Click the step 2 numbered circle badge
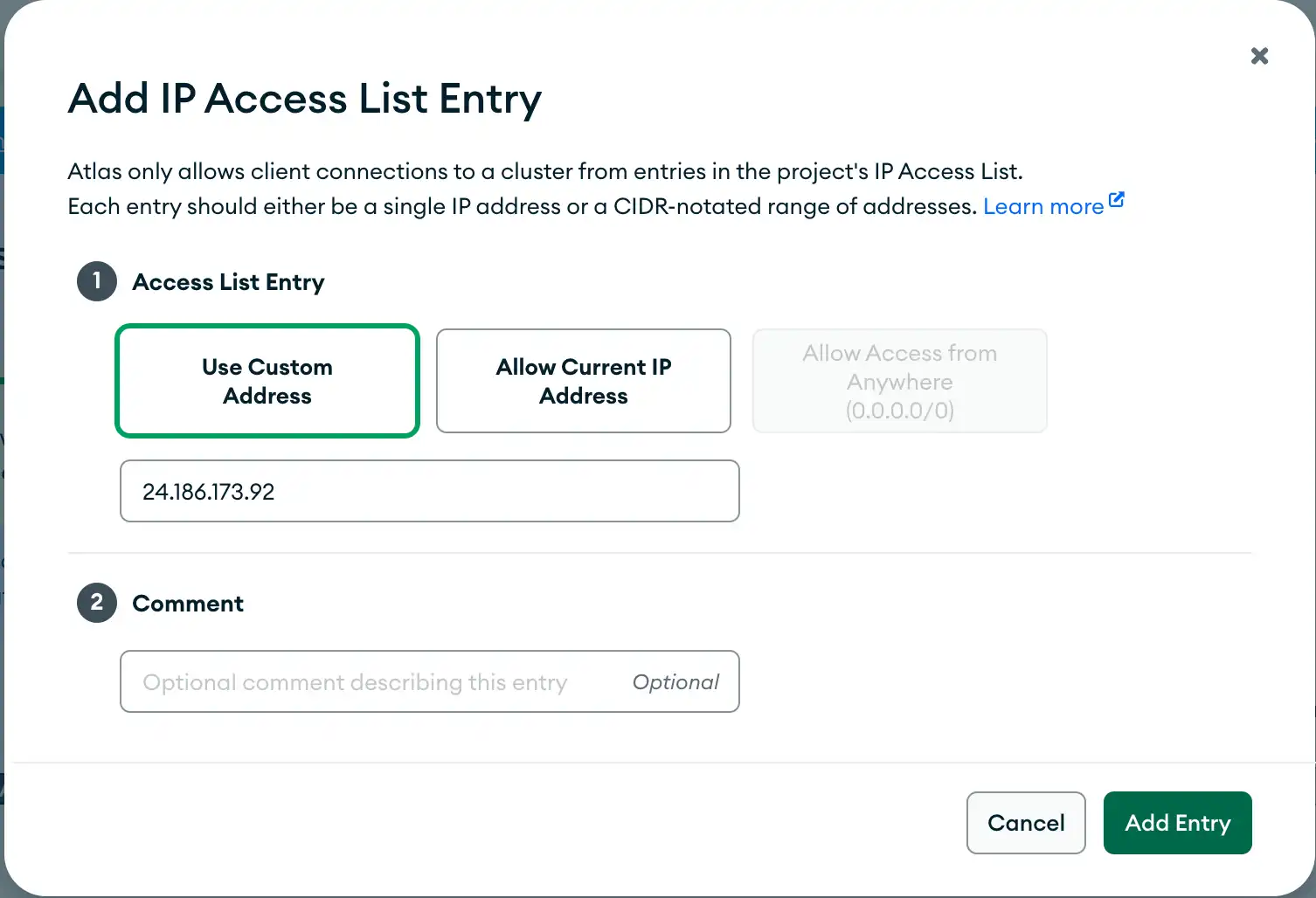The width and height of the screenshot is (1316, 898). pyautogui.click(x=96, y=603)
